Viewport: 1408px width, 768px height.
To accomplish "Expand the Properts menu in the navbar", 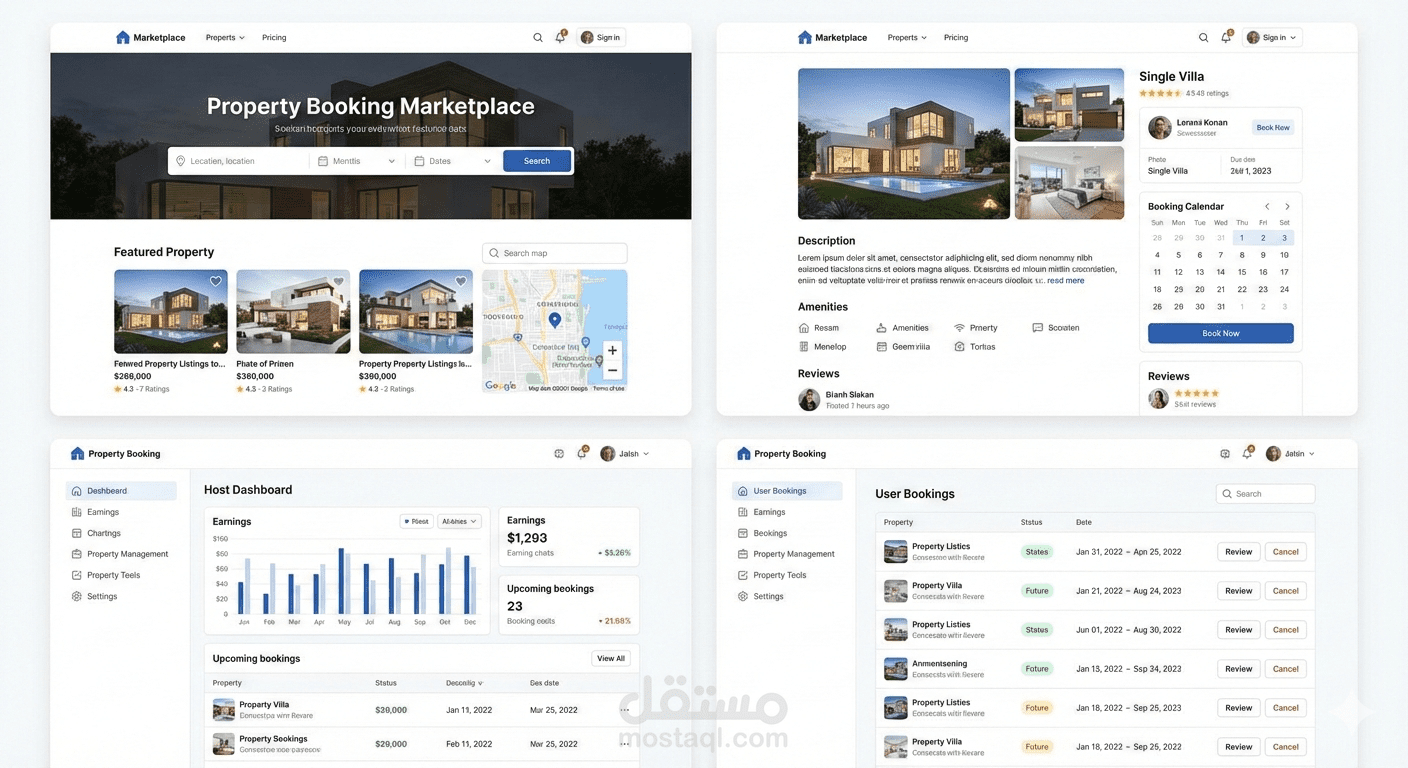I will [x=224, y=37].
